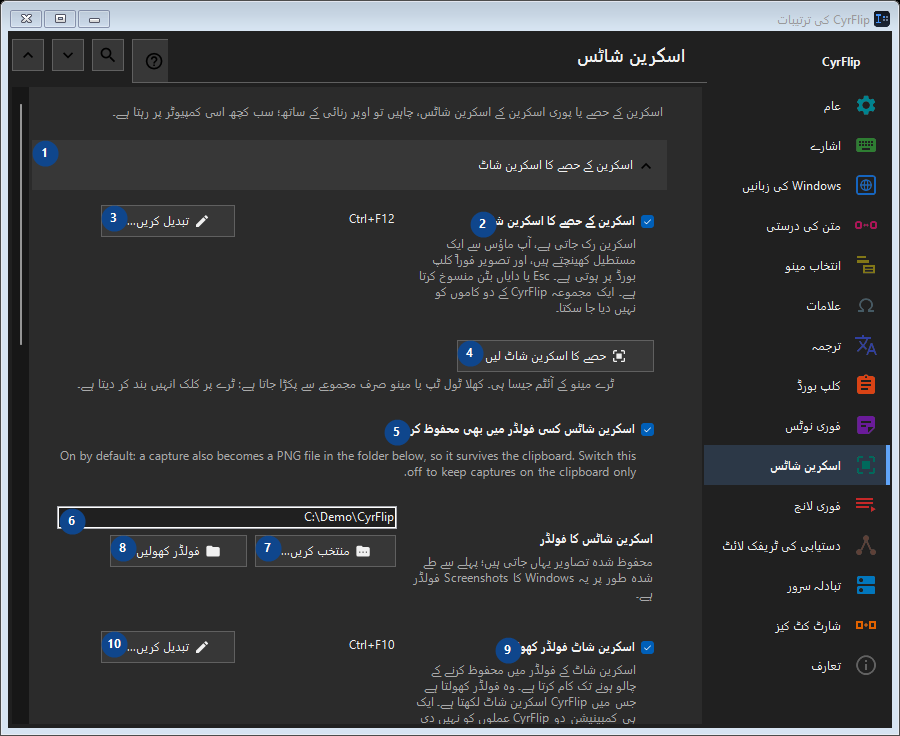Click حصے کا اسکرین شاٹ لیں button

555,356
